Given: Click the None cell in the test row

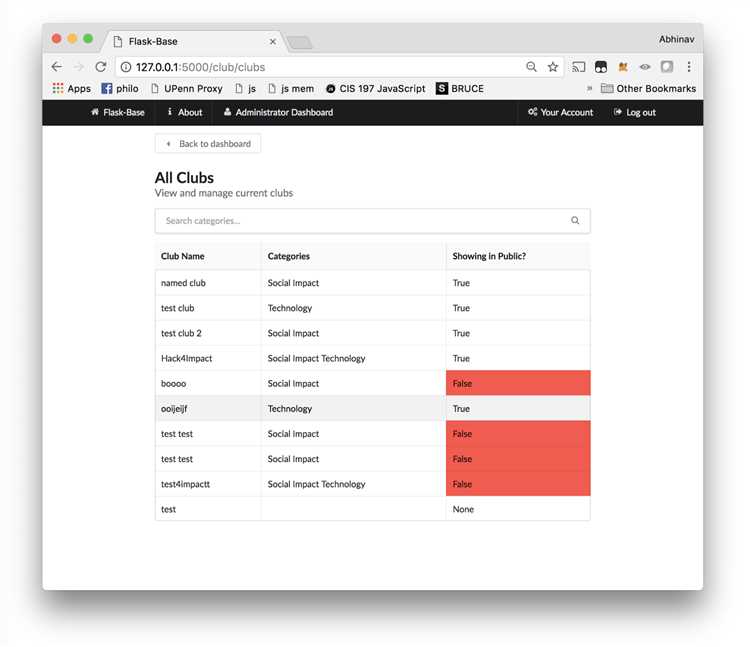Looking at the screenshot, I should 518,509.
